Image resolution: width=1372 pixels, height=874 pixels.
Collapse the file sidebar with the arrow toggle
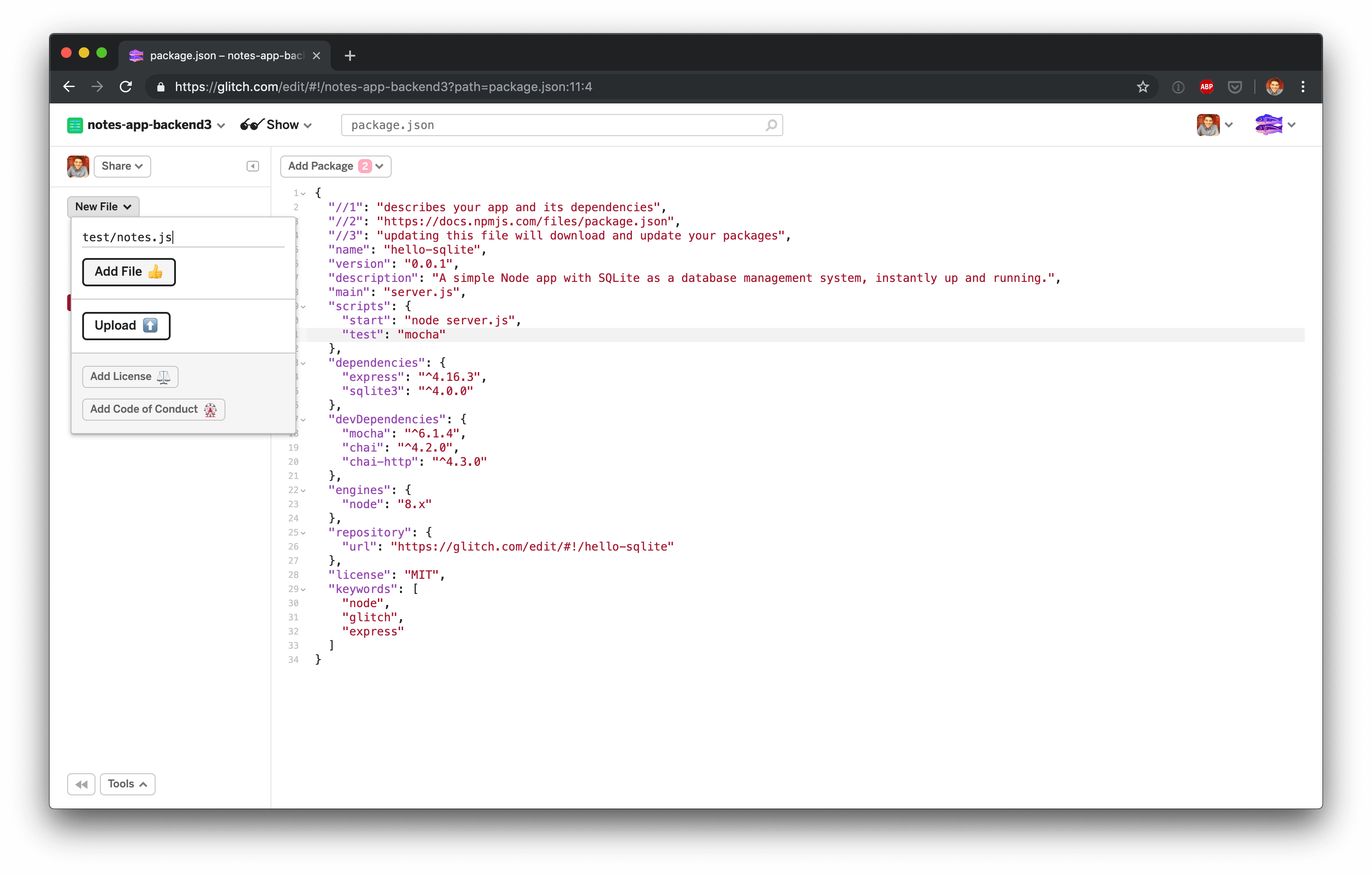pos(252,166)
